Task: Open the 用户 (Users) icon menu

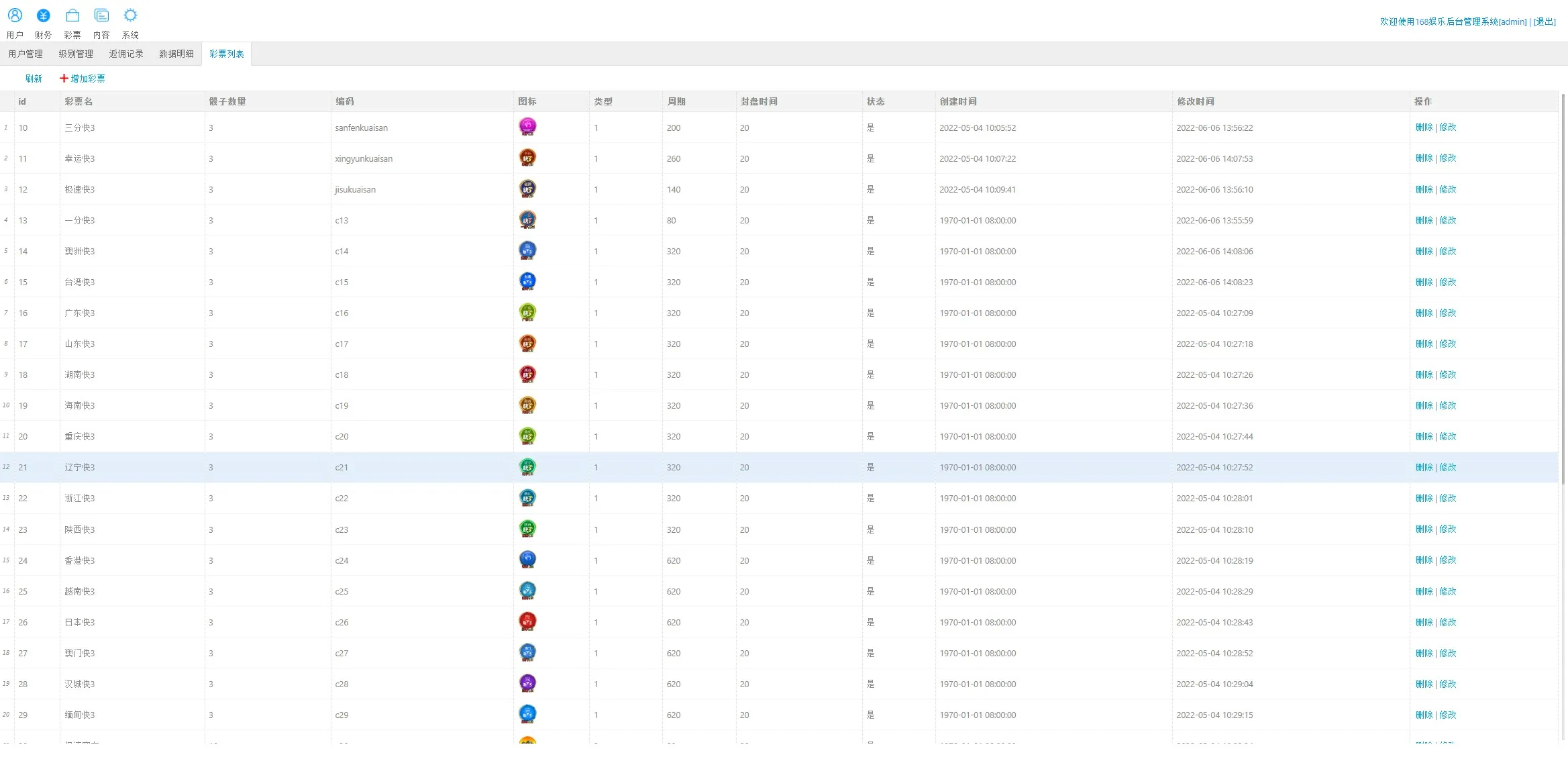Action: point(15,15)
